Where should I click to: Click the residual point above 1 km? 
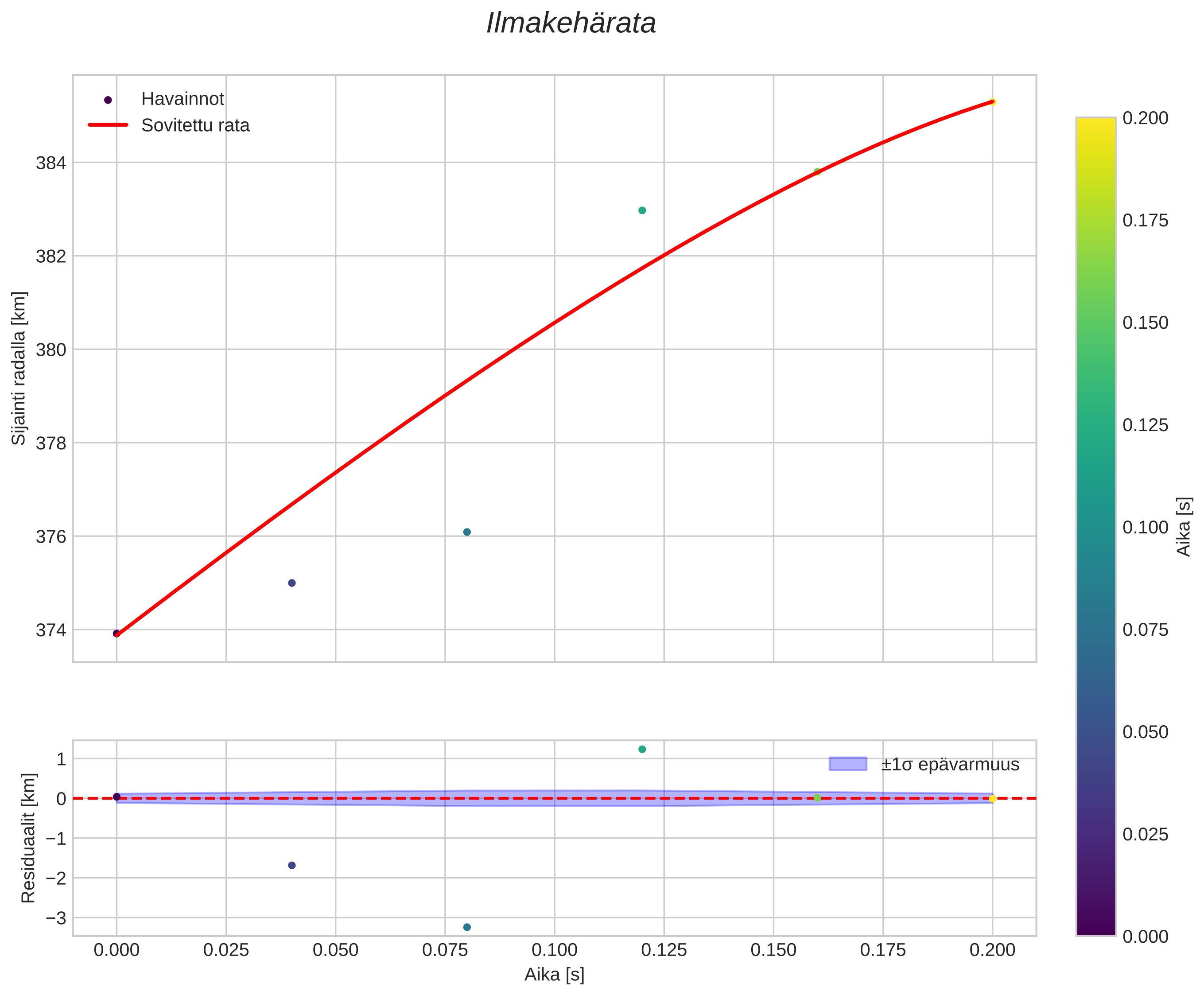click(642, 749)
